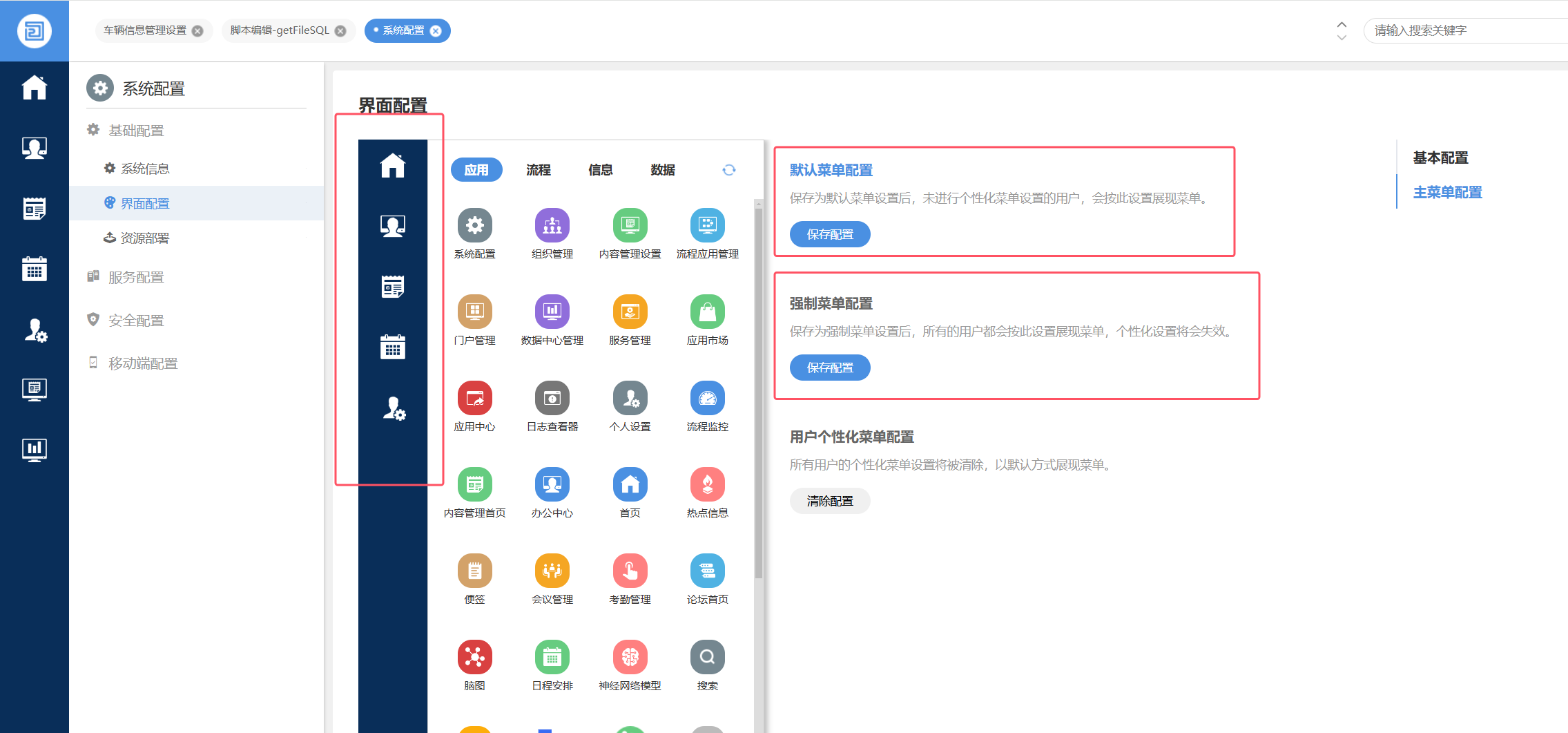Click the 组织管理 app icon
The height and width of the screenshot is (733, 1568).
pyautogui.click(x=552, y=226)
